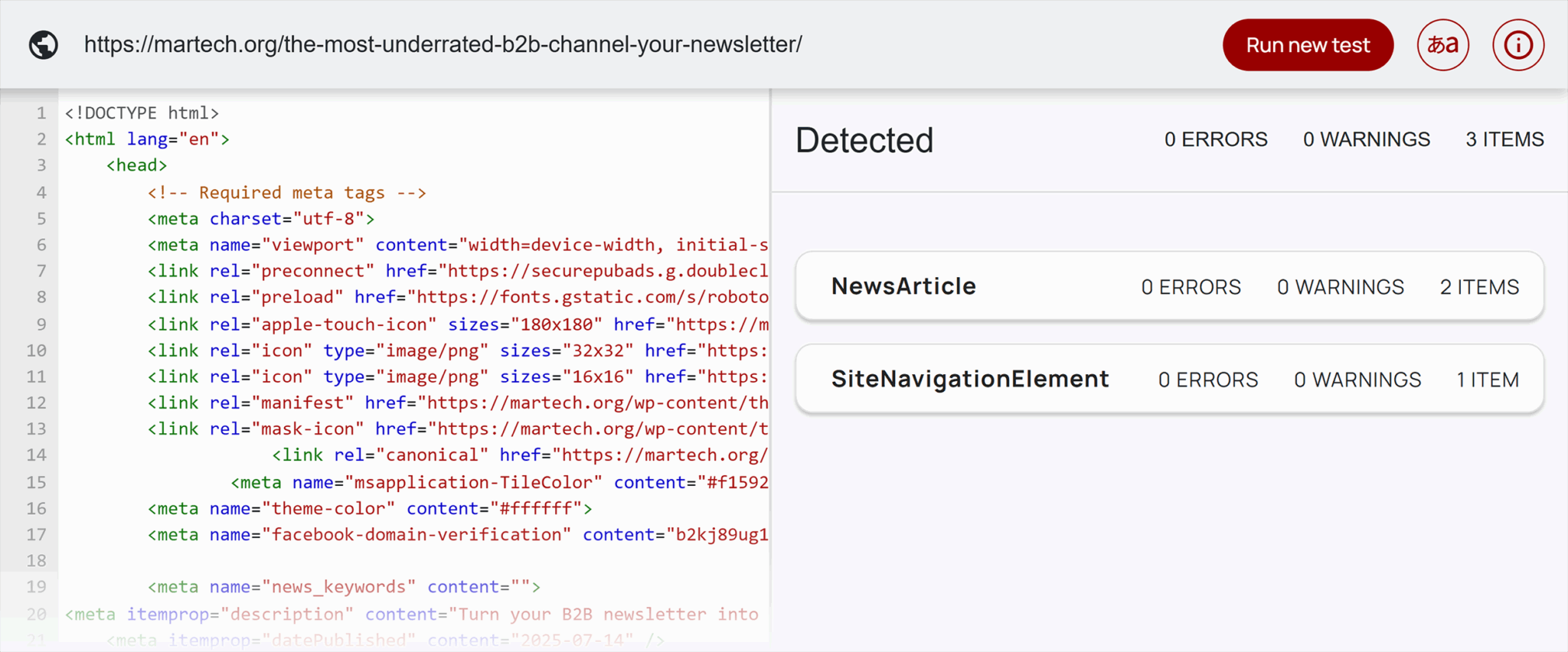Select code line number 1
Viewport: 1568px width, 652px height.
coord(41,113)
